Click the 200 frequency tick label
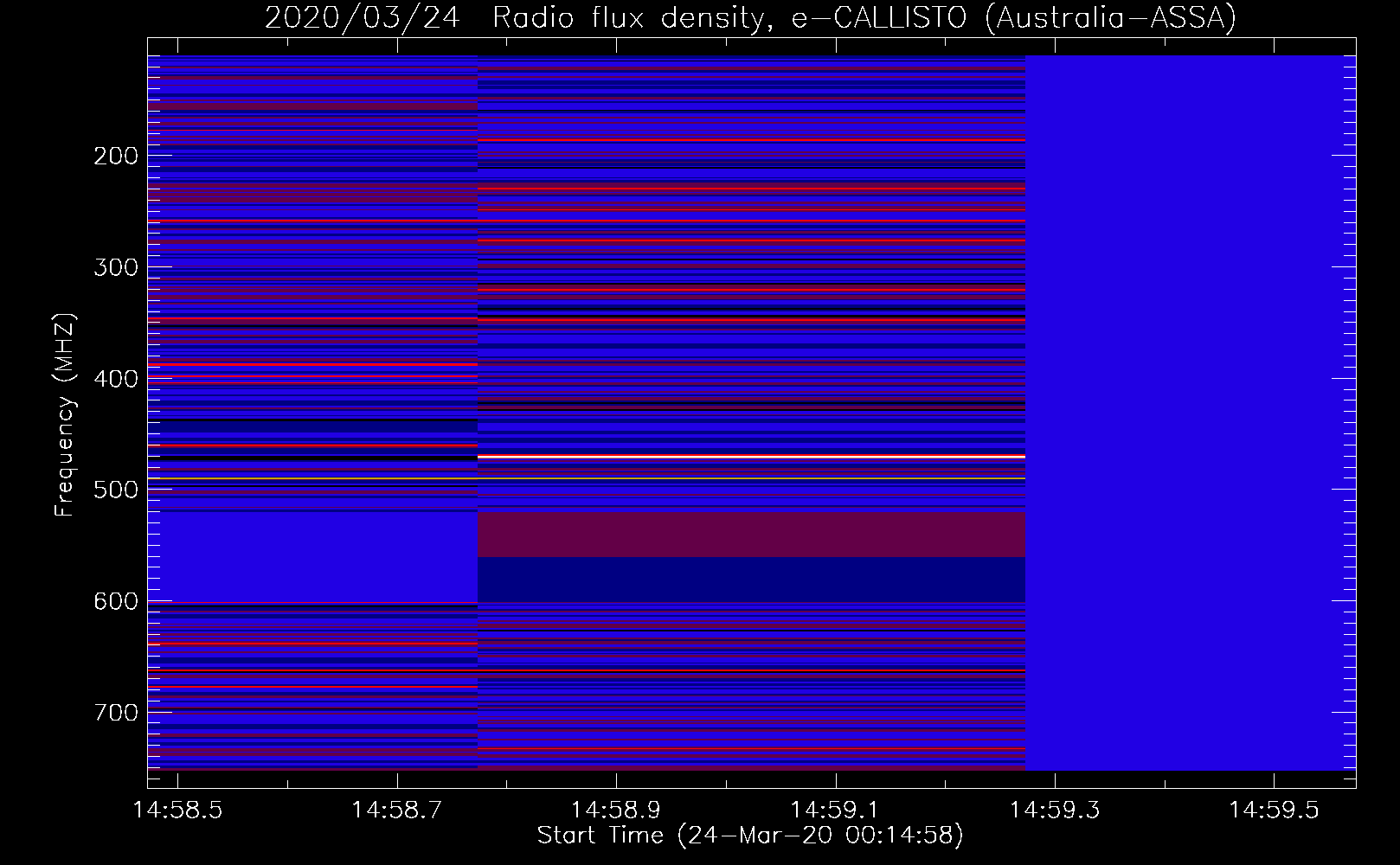This screenshot has width=1400, height=865. [116, 156]
